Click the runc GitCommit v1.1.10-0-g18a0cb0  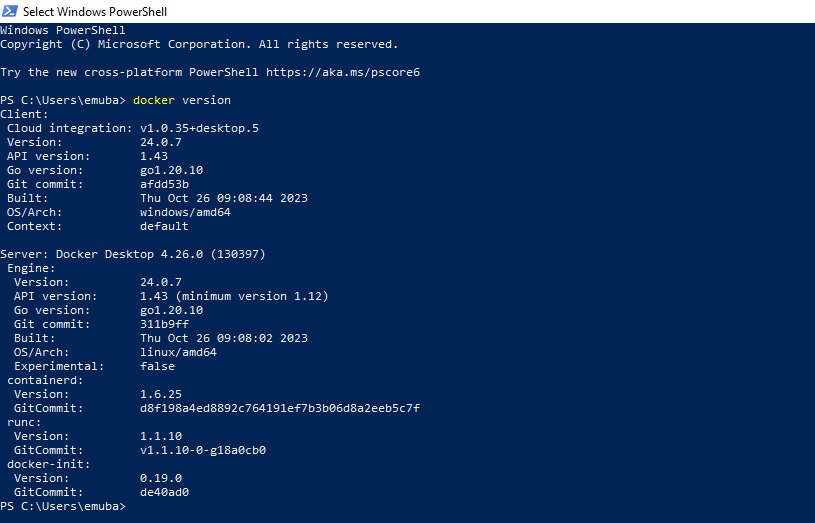[x=203, y=450]
